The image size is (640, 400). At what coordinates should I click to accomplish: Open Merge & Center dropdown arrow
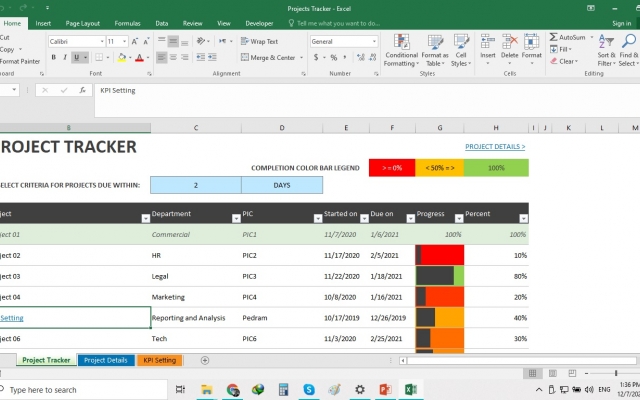(x=302, y=58)
